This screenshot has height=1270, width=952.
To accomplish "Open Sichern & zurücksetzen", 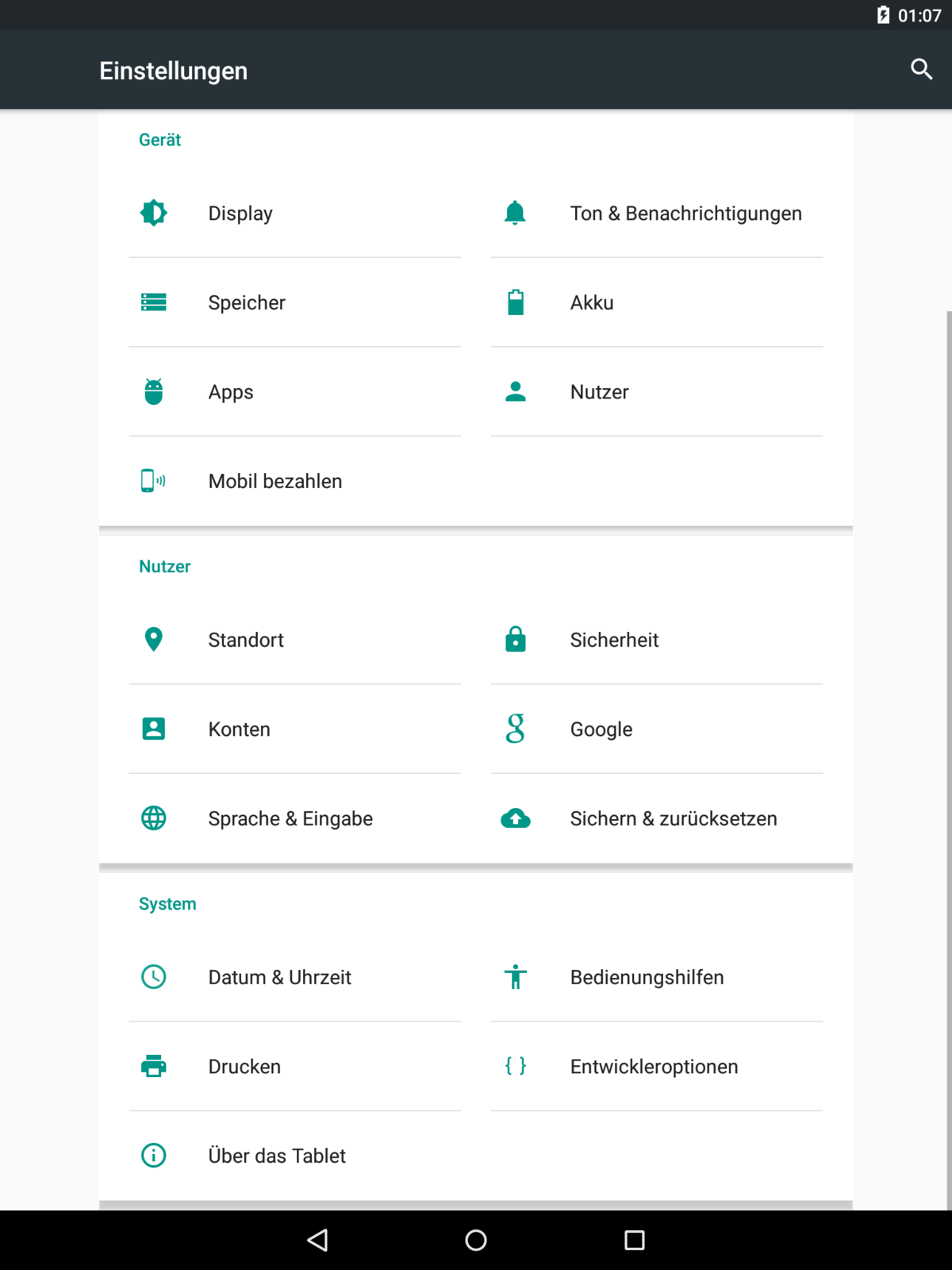I will point(673,818).
